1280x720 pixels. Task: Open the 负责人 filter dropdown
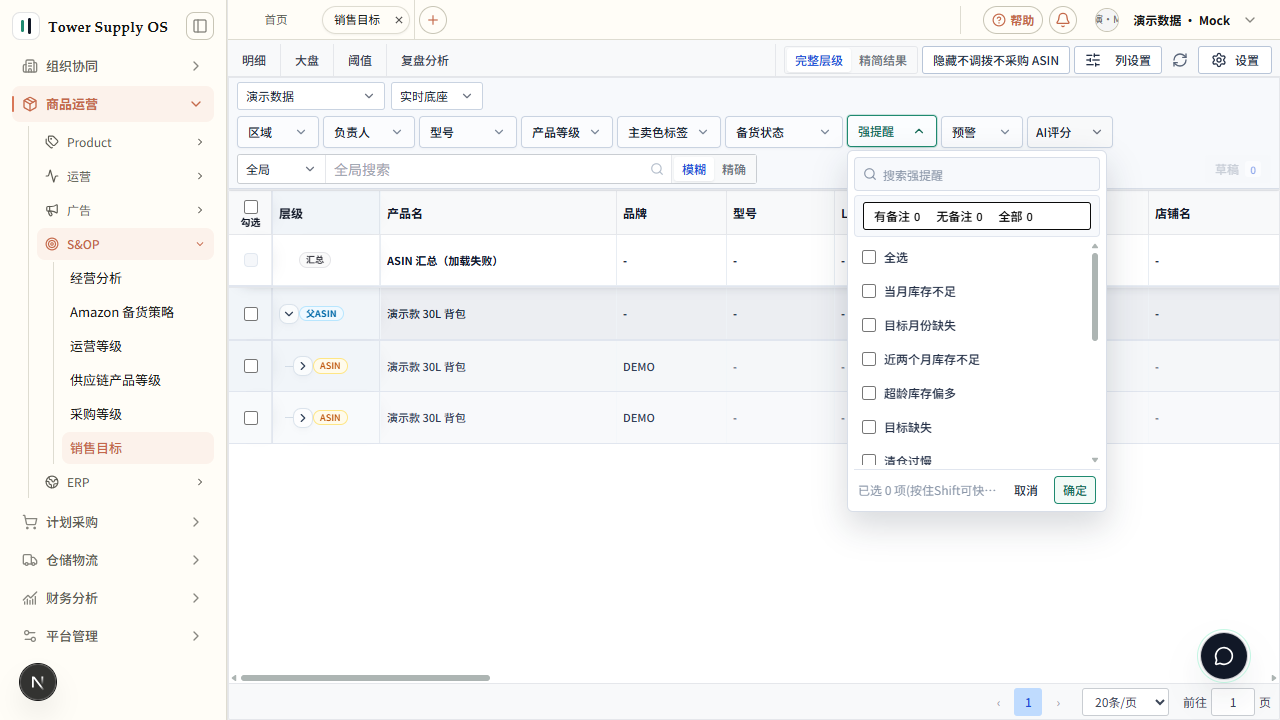(x=368, y=132)
